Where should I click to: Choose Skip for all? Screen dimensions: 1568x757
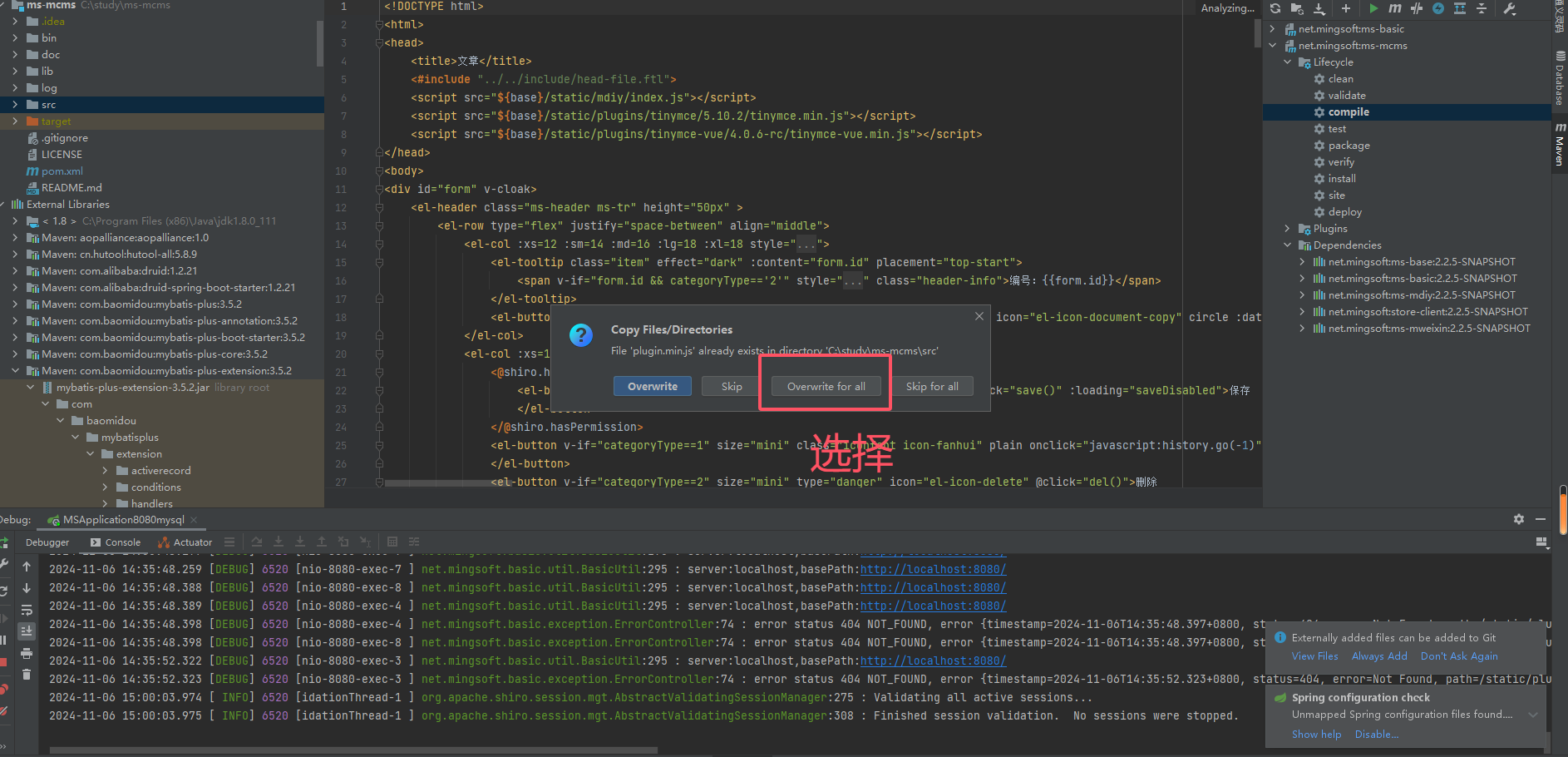coord(932,386)
